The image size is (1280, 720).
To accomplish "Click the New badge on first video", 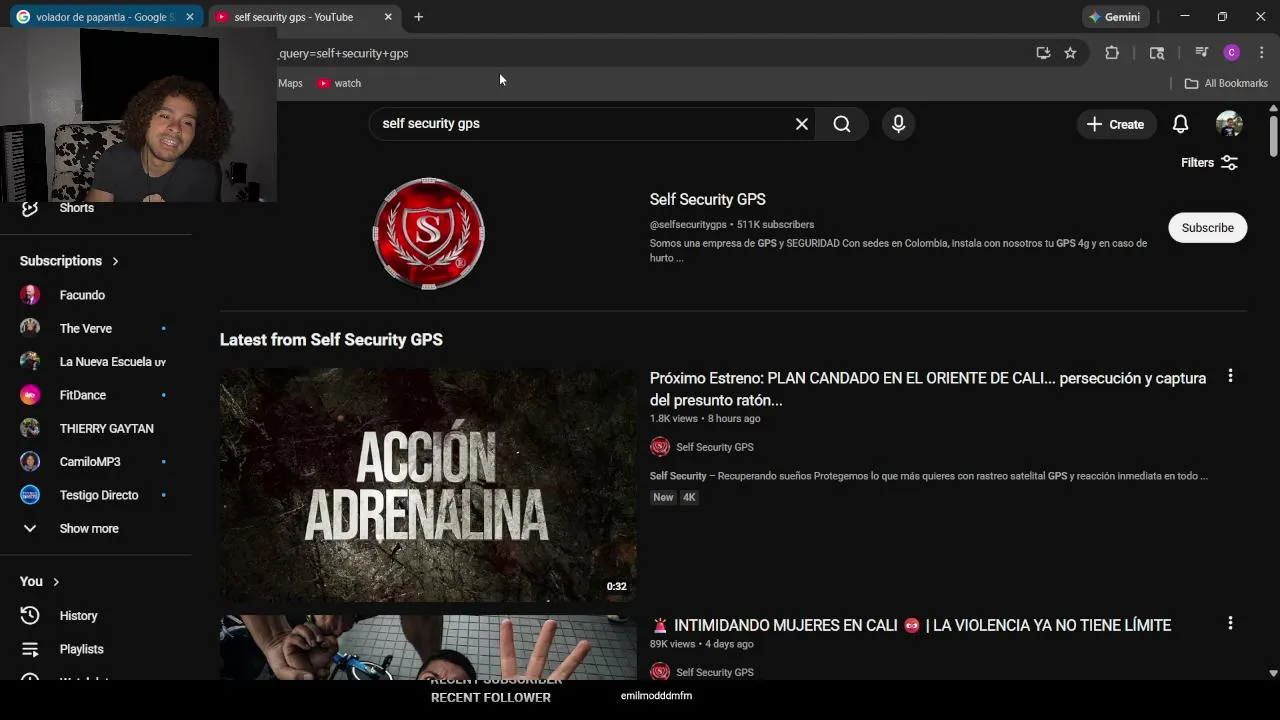I will 663,497.
